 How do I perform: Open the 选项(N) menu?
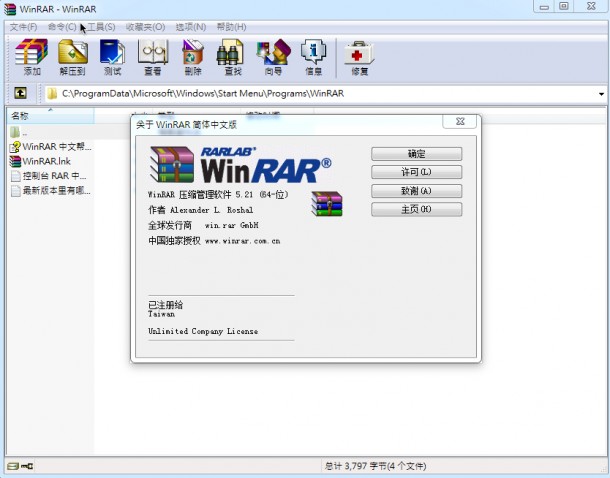click(x=191, y=27)
